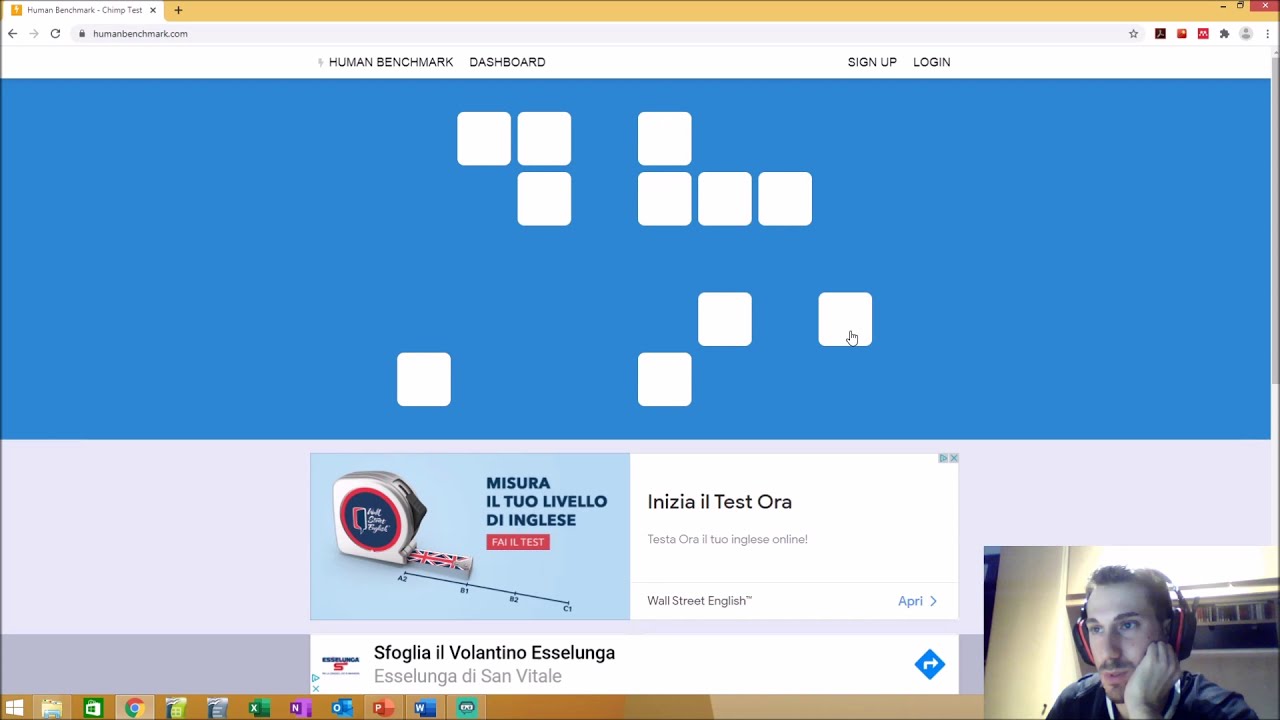The width and height of the screenshot is (1280, 720).
Task: Go back to the previous page
Action: pos(12,33)
